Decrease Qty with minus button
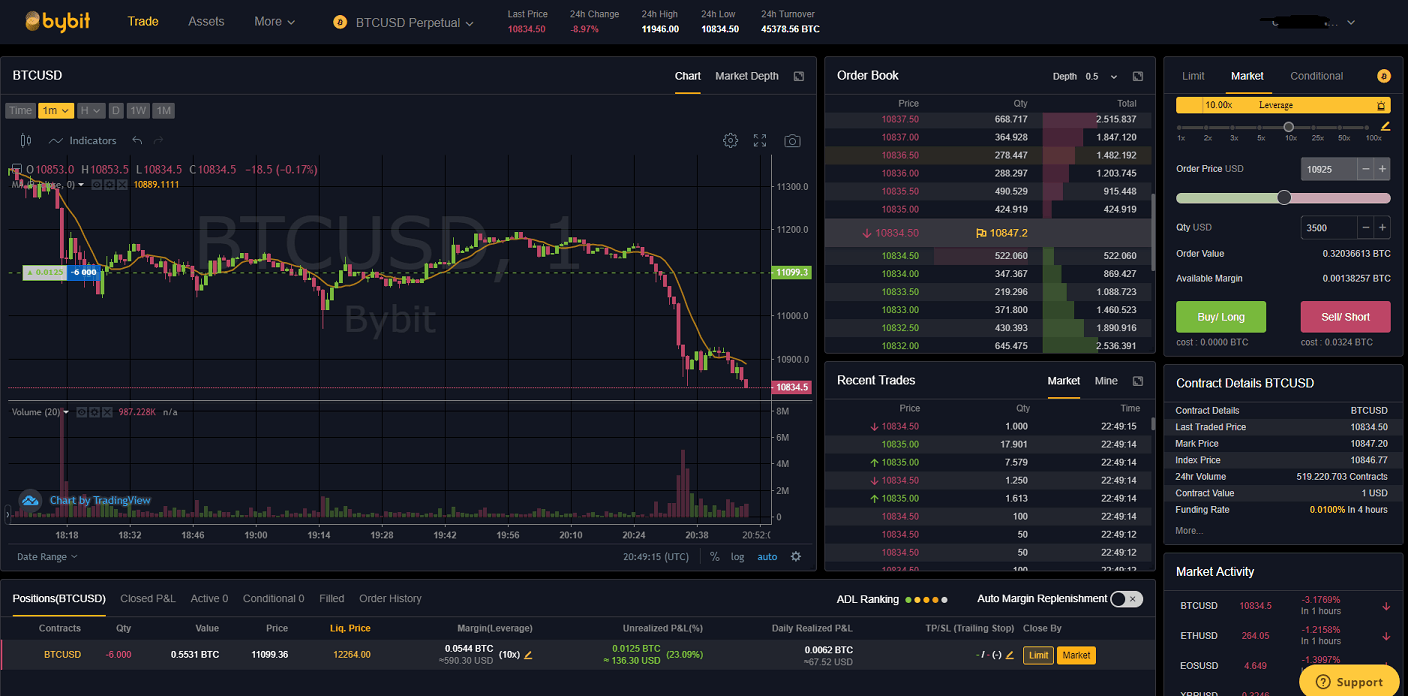Viewport: 1408px width, 696px height. coord(1366,228)
